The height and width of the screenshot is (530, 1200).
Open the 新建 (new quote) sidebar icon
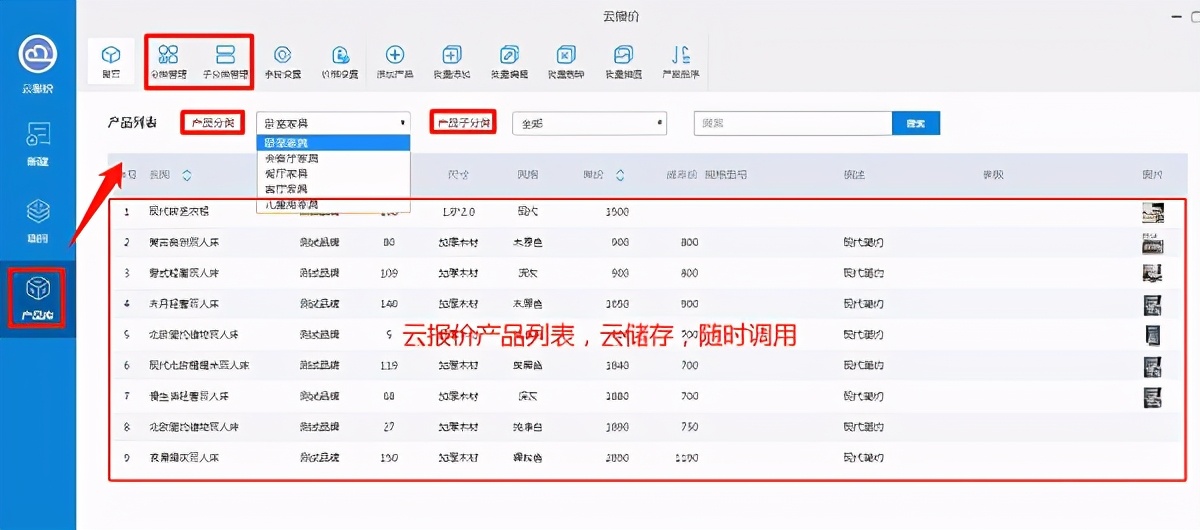(x=38, y=134)
